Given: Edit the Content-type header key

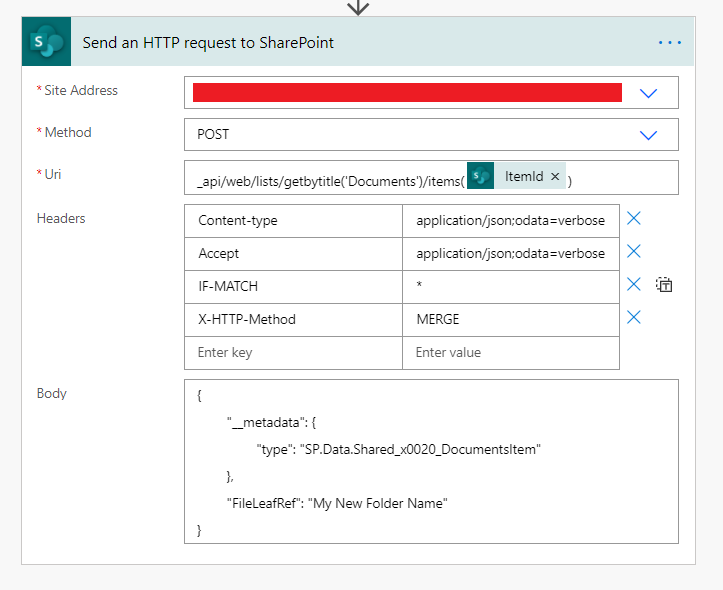Looking at the screenshot, I should pyautogui.click(x=293, y=221).
